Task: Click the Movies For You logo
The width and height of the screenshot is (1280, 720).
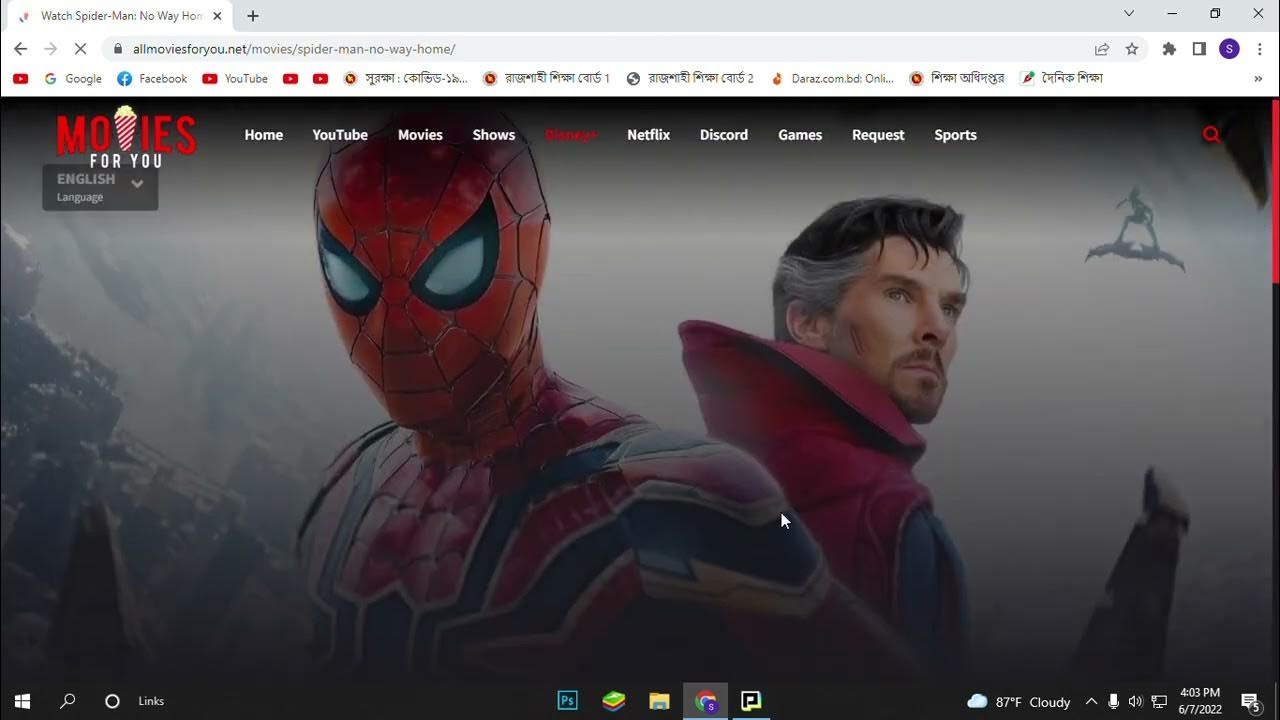Action: click(x=126, y=137)
